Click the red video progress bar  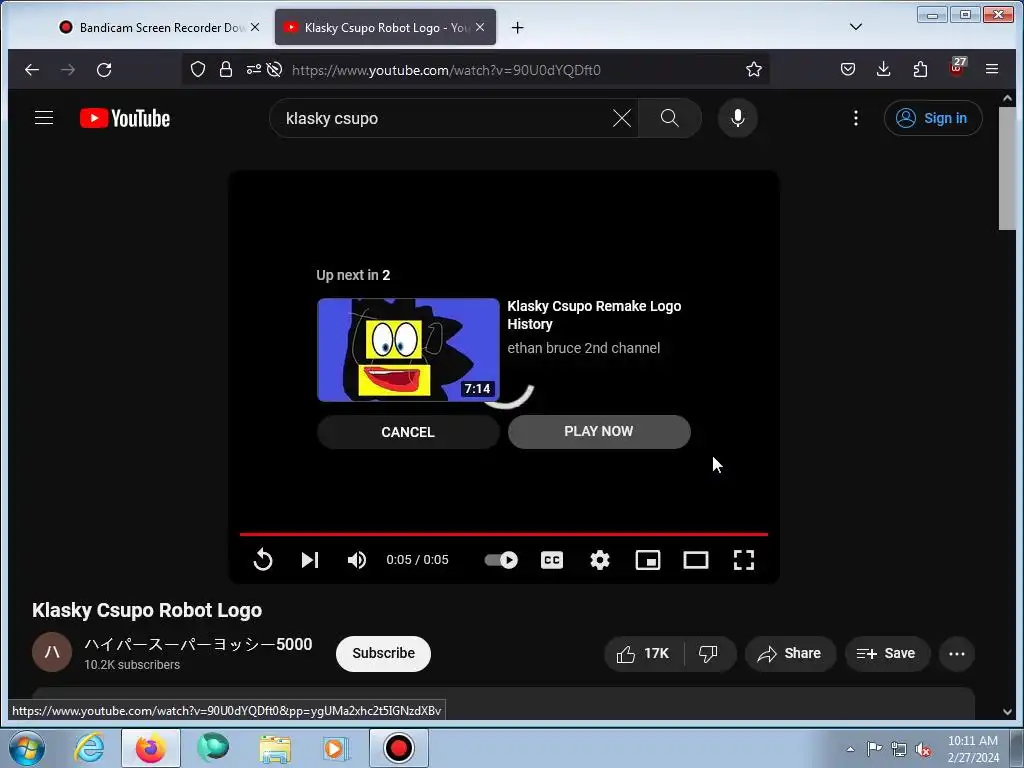click(504, 534)
